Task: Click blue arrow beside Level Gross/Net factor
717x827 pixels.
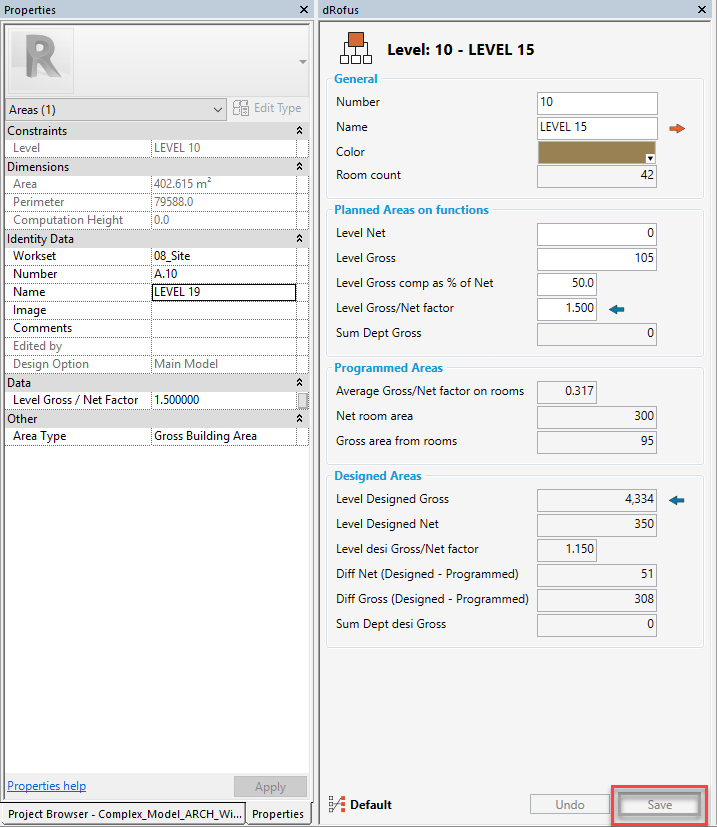Action: point(616,310)
